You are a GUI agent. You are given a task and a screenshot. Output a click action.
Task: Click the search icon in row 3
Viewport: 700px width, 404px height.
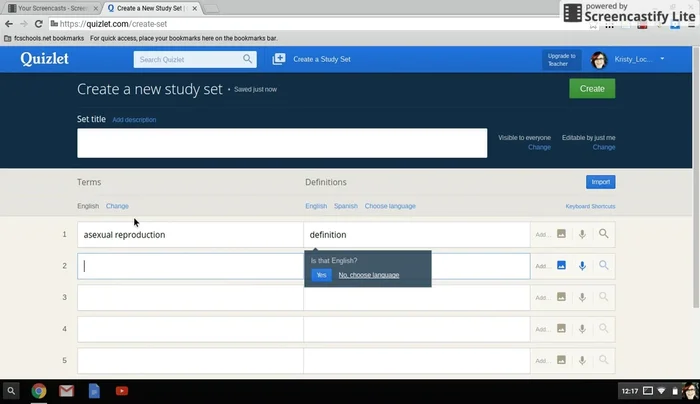[603, 297]
